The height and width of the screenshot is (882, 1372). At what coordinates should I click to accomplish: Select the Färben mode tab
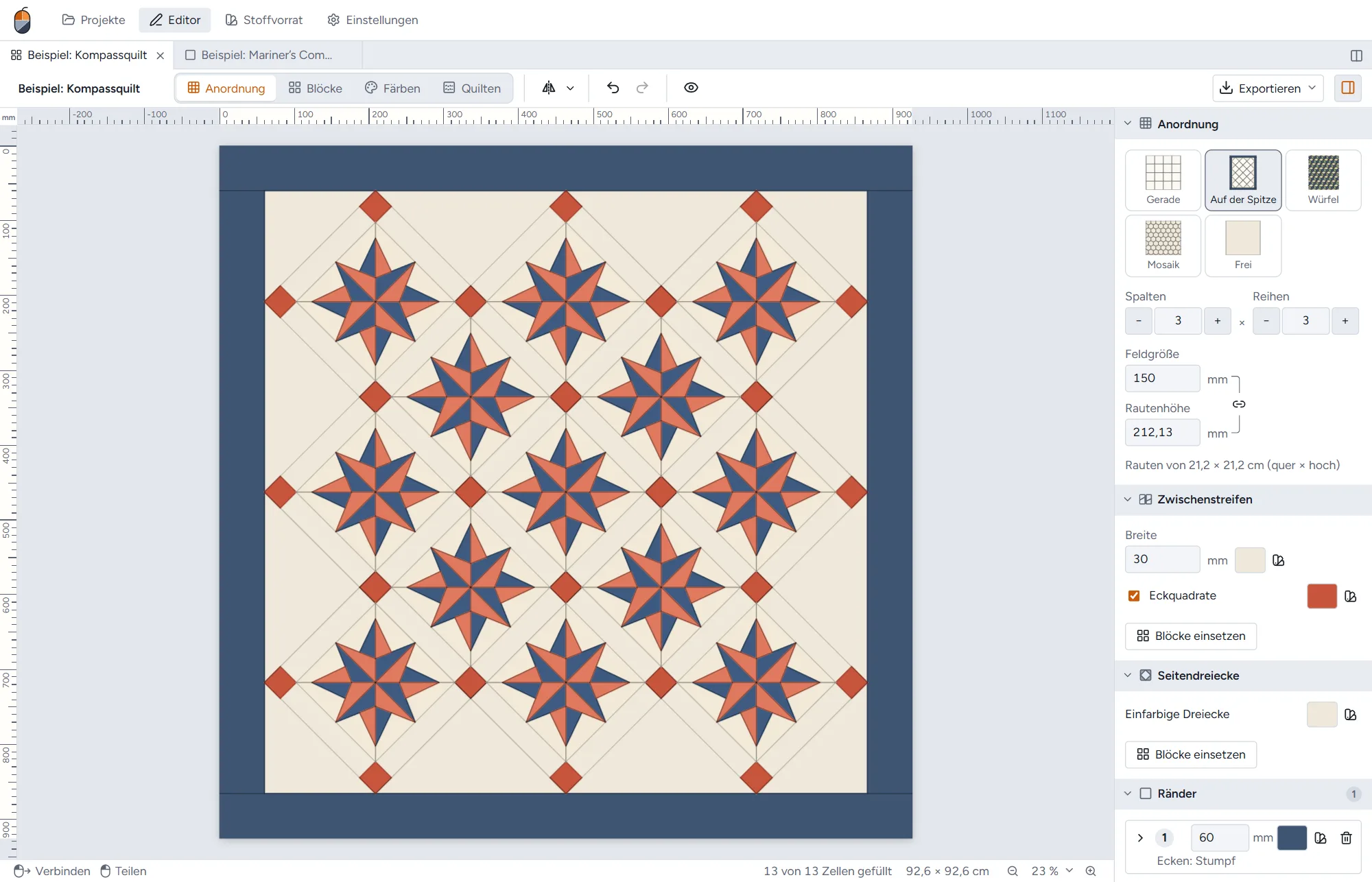tap(392, 88)
